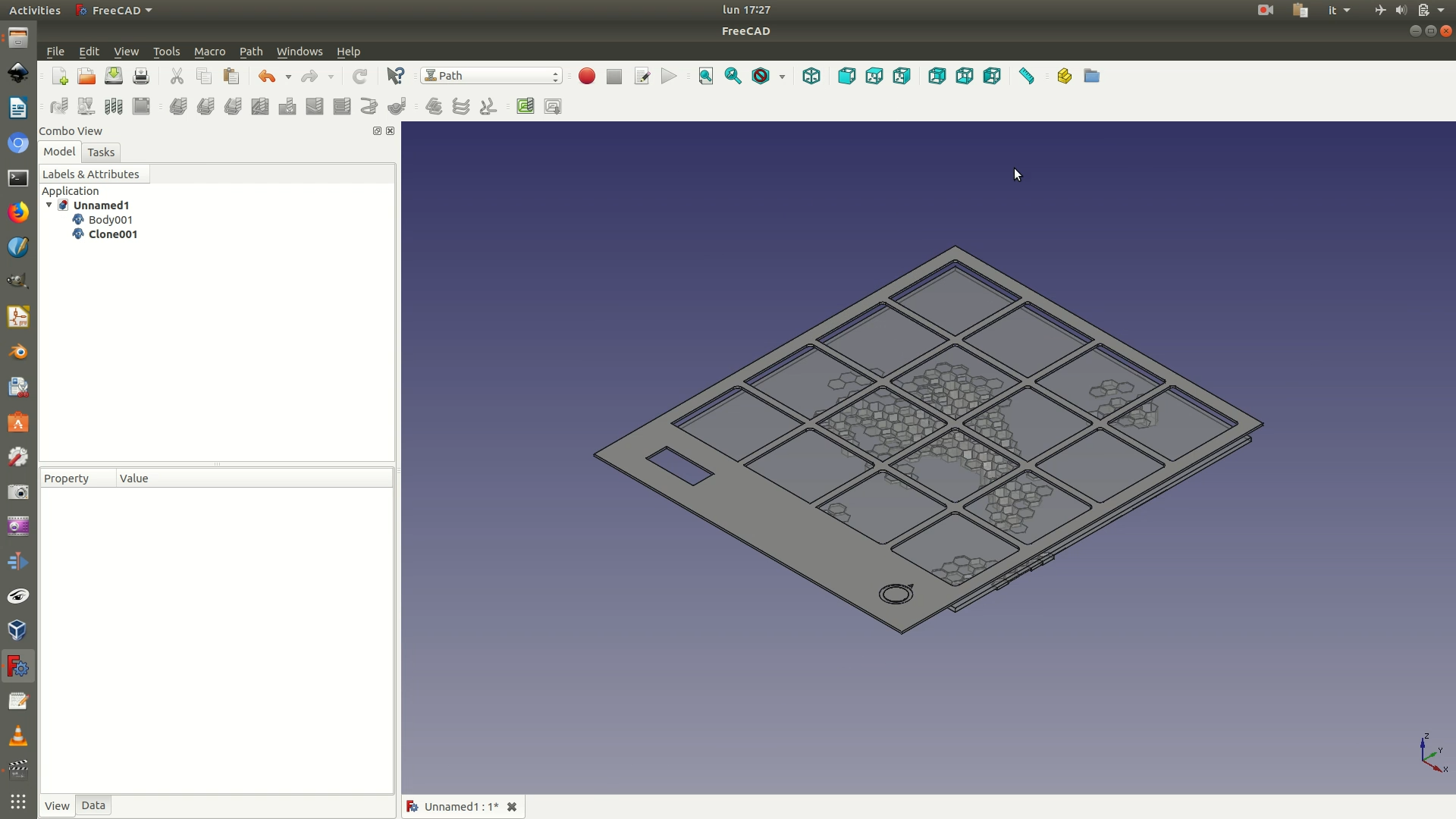This screenshot has width=1456, height=819.
Task: Set isometric view
Action: coord(811,76)
